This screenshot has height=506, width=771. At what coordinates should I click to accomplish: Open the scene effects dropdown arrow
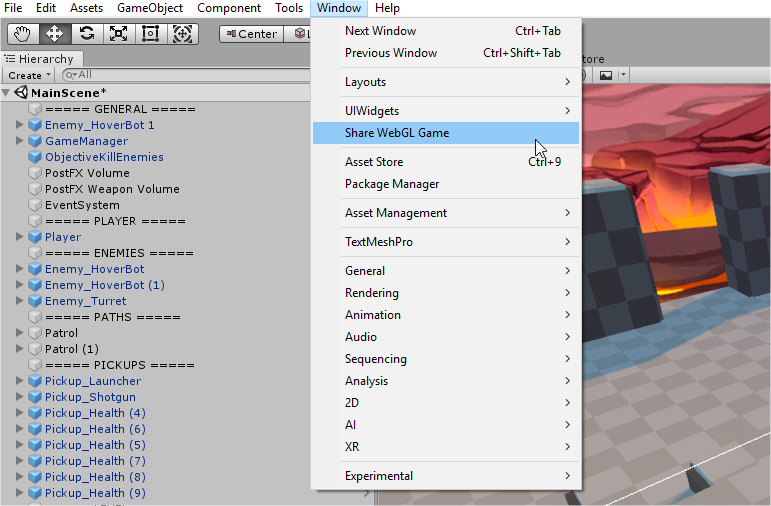623,75
